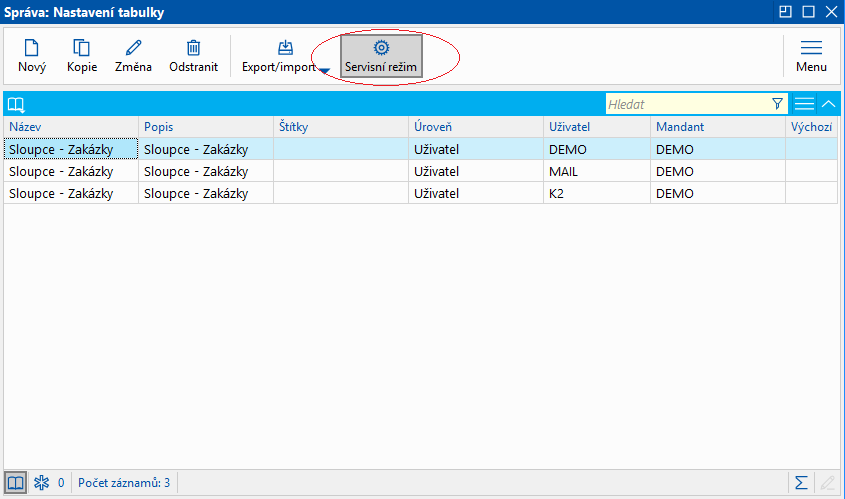Toggle Servisní režim service mode

pos(381,56)
